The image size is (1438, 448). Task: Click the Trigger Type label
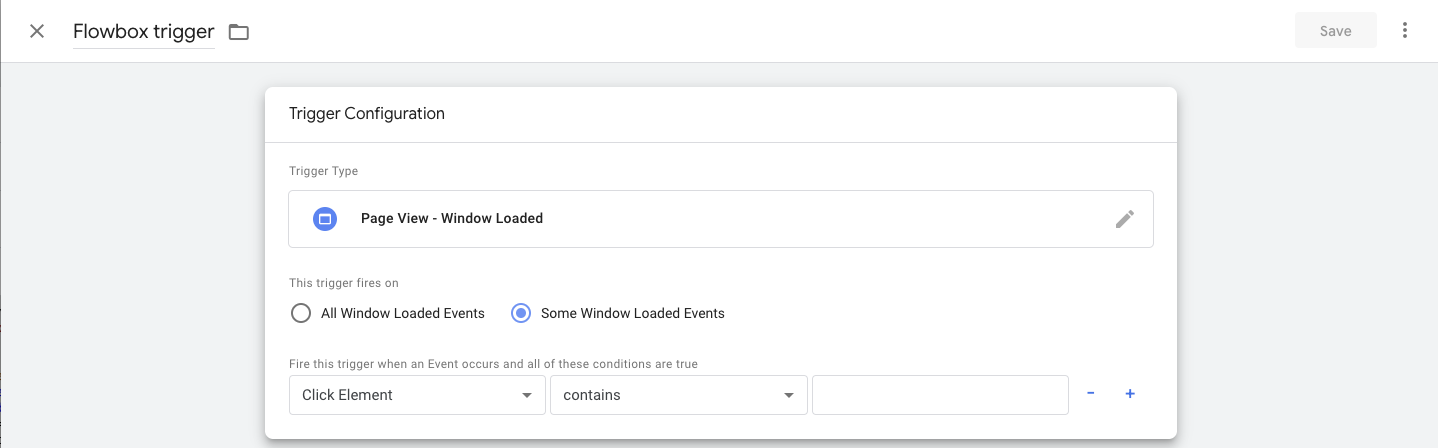[323, 171]
